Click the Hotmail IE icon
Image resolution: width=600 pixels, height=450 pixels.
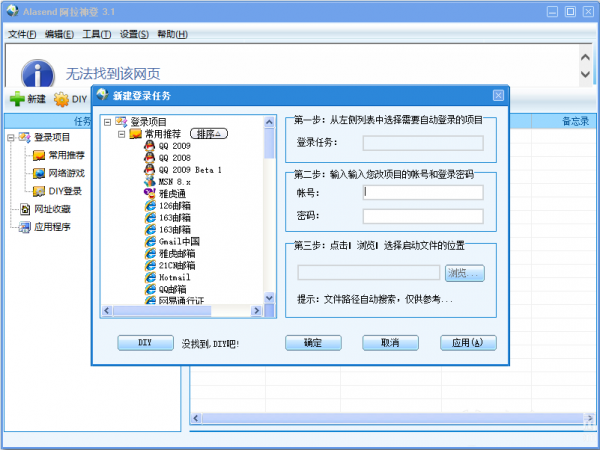coord(150,277)
